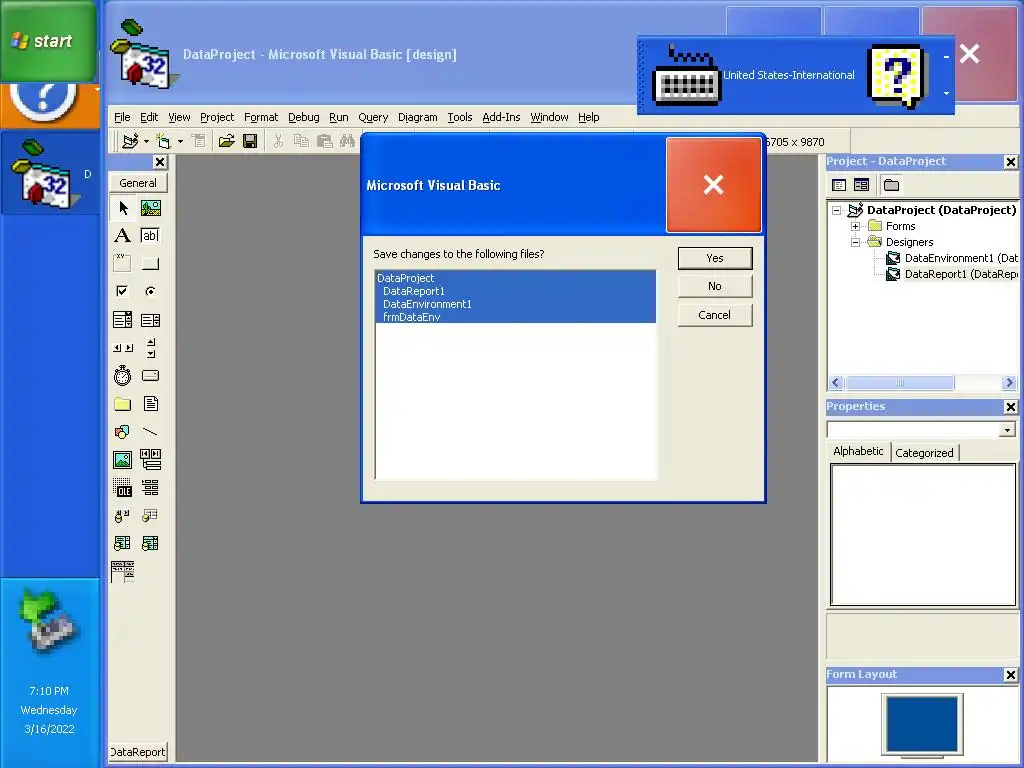
Task: Select the DirListBox folder control
Action: point(123,404)
